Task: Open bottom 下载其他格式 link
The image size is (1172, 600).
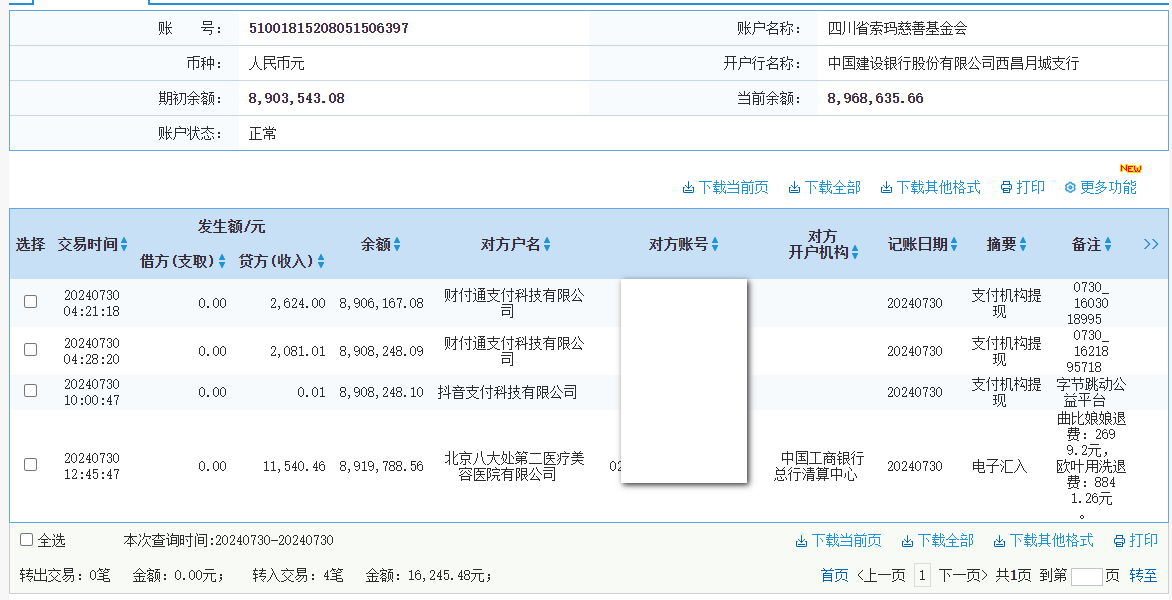Action: click(x=1043, y=540)
